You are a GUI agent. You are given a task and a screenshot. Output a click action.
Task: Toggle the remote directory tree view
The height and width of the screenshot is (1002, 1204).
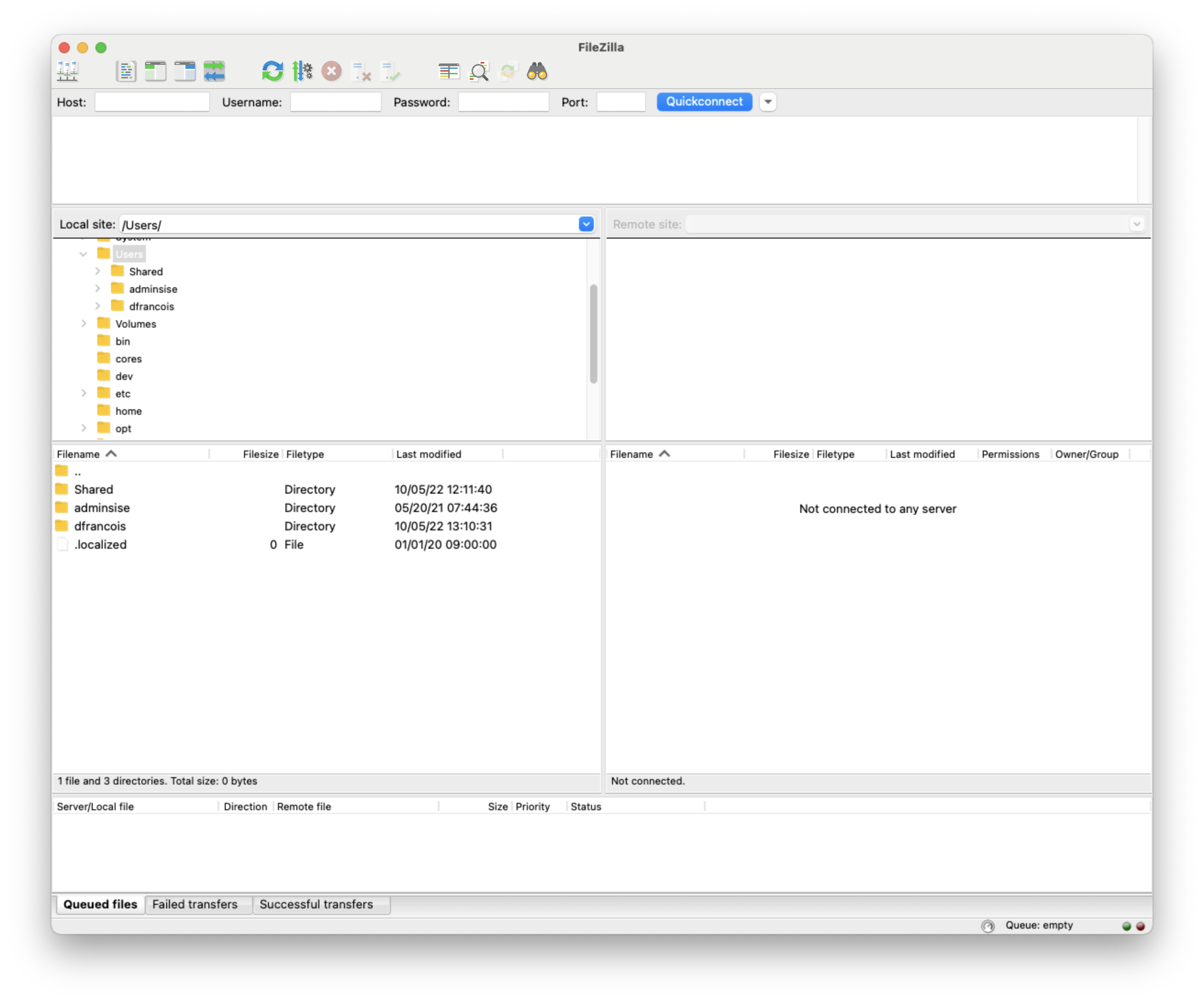pos(184,72)
